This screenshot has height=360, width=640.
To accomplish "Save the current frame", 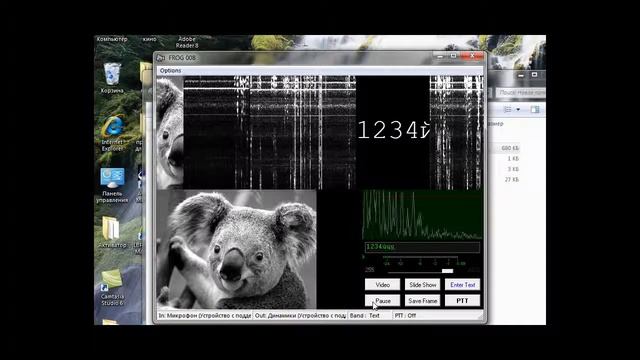I will click(422, 301).
